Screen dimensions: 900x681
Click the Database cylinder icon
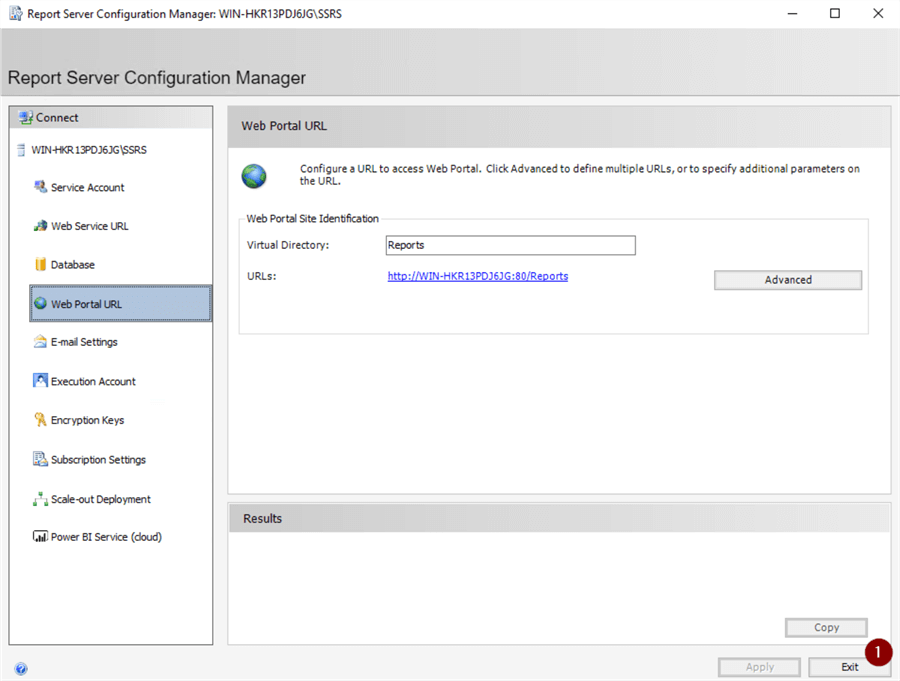[x=40, y=265]
